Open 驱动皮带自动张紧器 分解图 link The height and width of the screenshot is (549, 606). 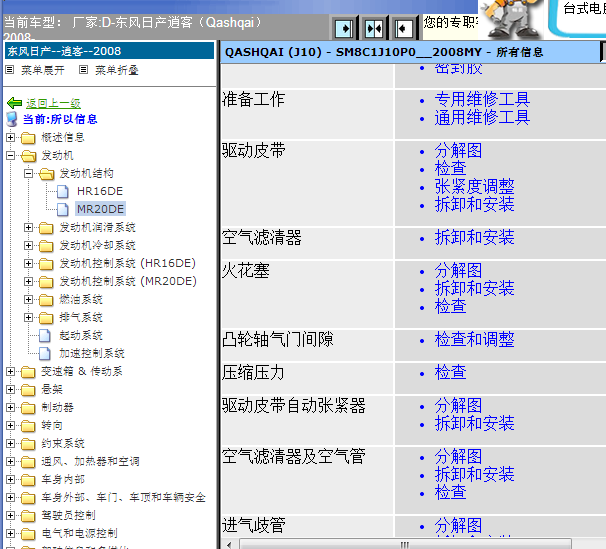(x=458, y=406)
